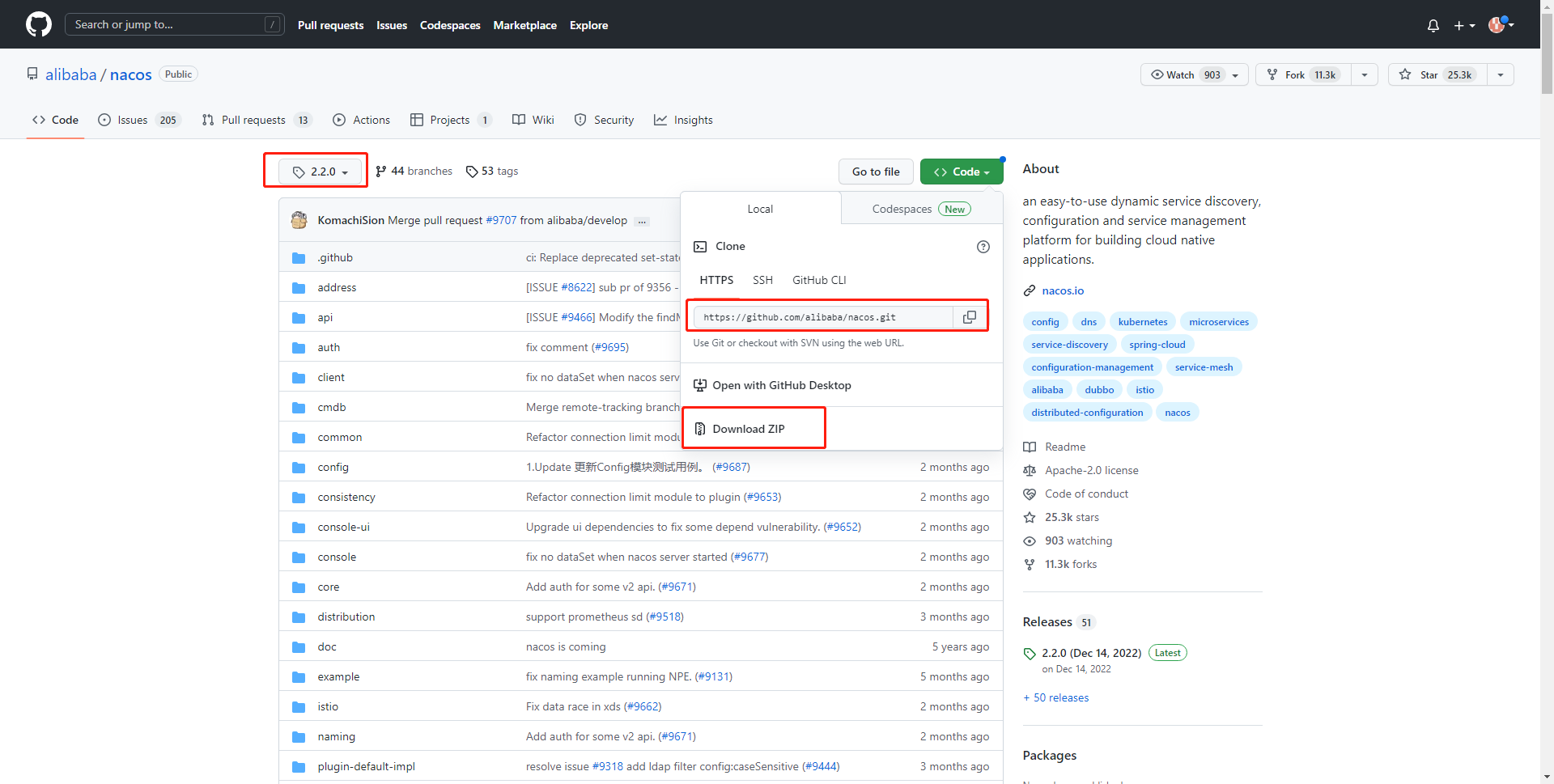Open the Security tab
This screenshot has width=1554, height=784.
point(604,120)
